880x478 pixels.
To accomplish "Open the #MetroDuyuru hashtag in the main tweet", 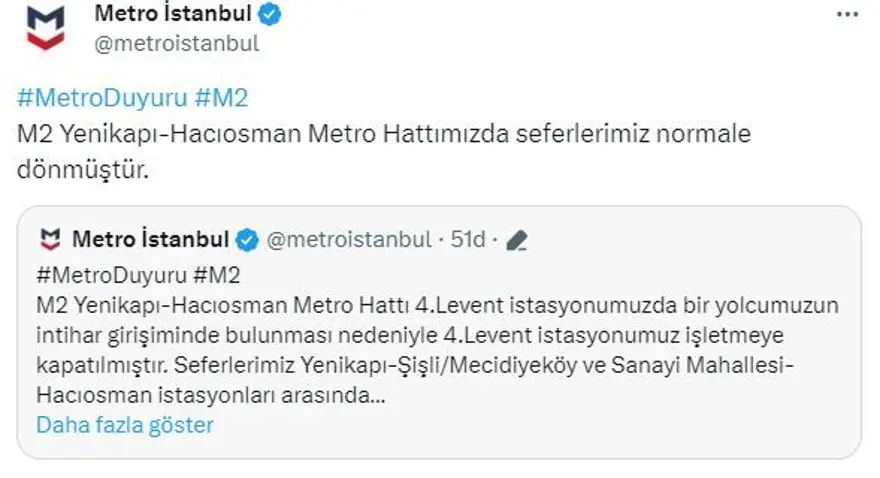I will (x=99, y=98).
